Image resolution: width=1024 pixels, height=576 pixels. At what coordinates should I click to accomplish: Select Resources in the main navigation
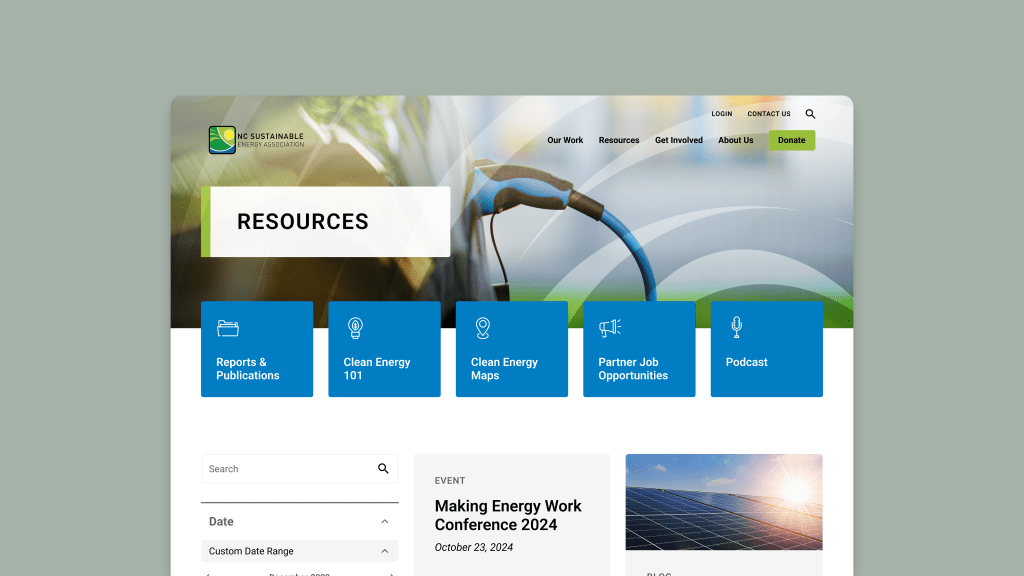619,140
